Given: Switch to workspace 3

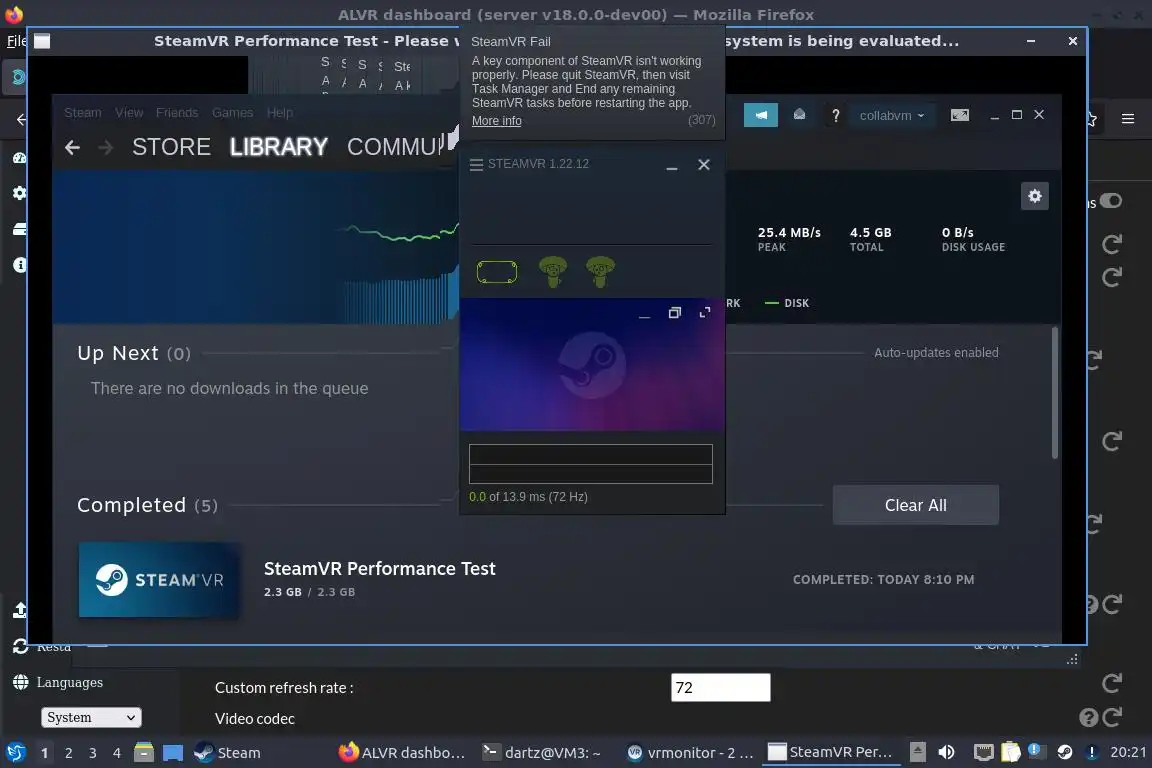Looking at the screenshot, I should point(93,753).
